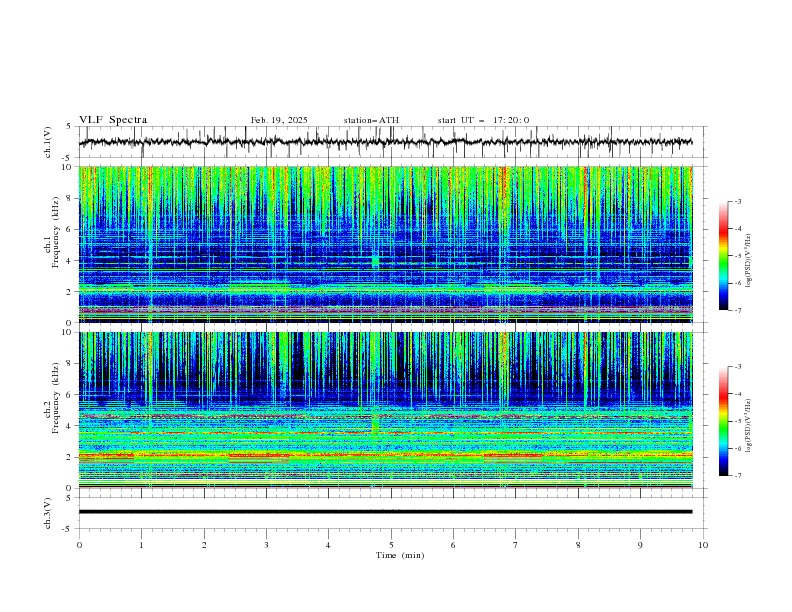Click tick label "5" on the Time (min) axis

(x=391, y=545)
